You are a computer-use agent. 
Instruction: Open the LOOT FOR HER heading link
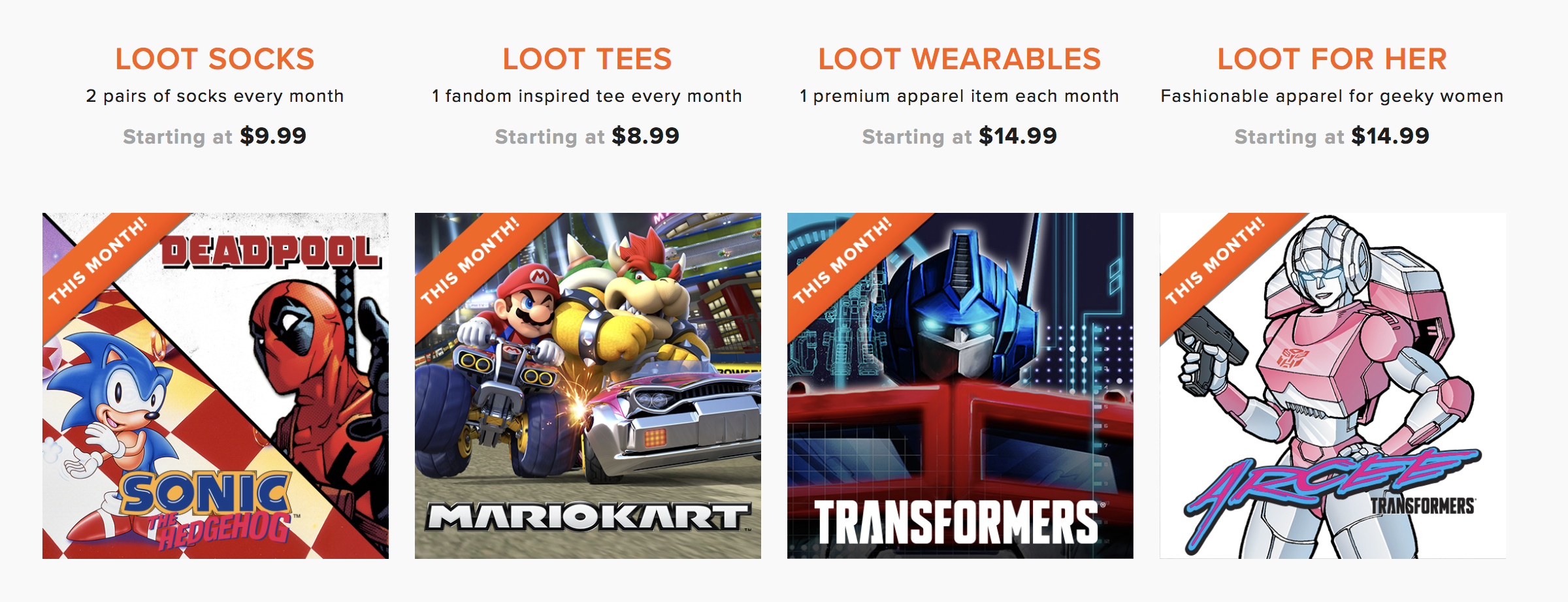point(1331,59)
